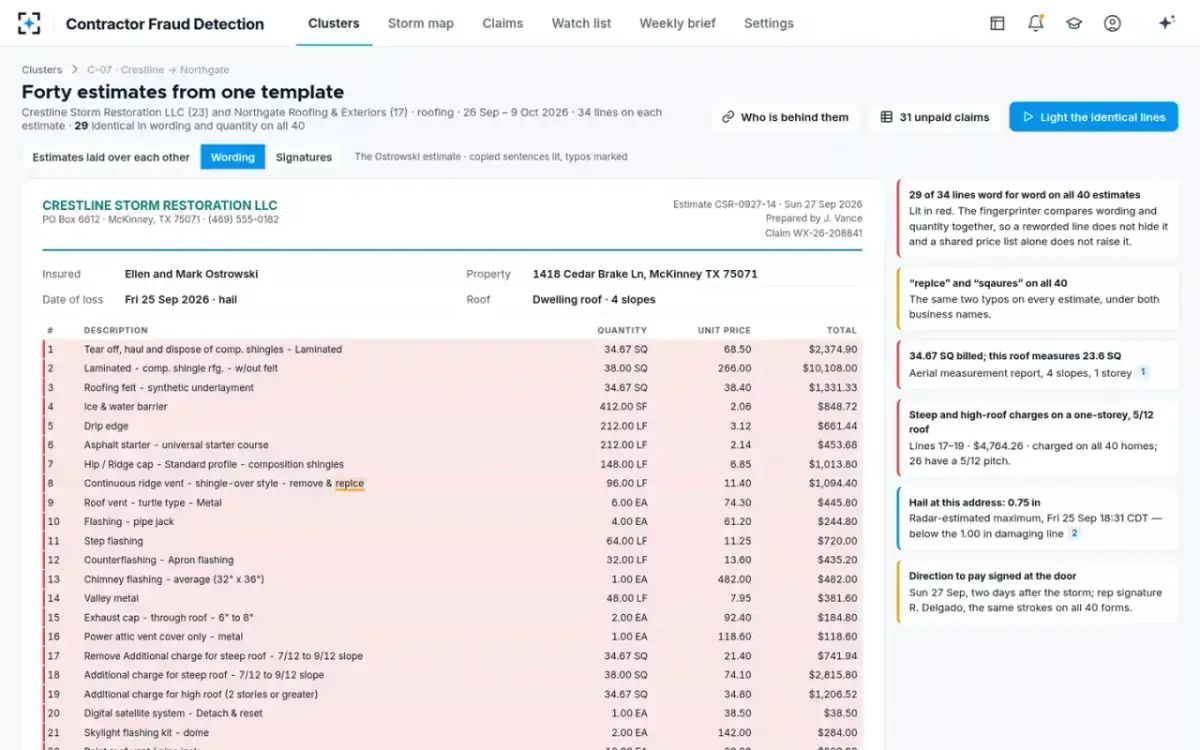Select the Drip edge line
The width and height of the screenshot is (1200, 750).
tap(452, 426)
